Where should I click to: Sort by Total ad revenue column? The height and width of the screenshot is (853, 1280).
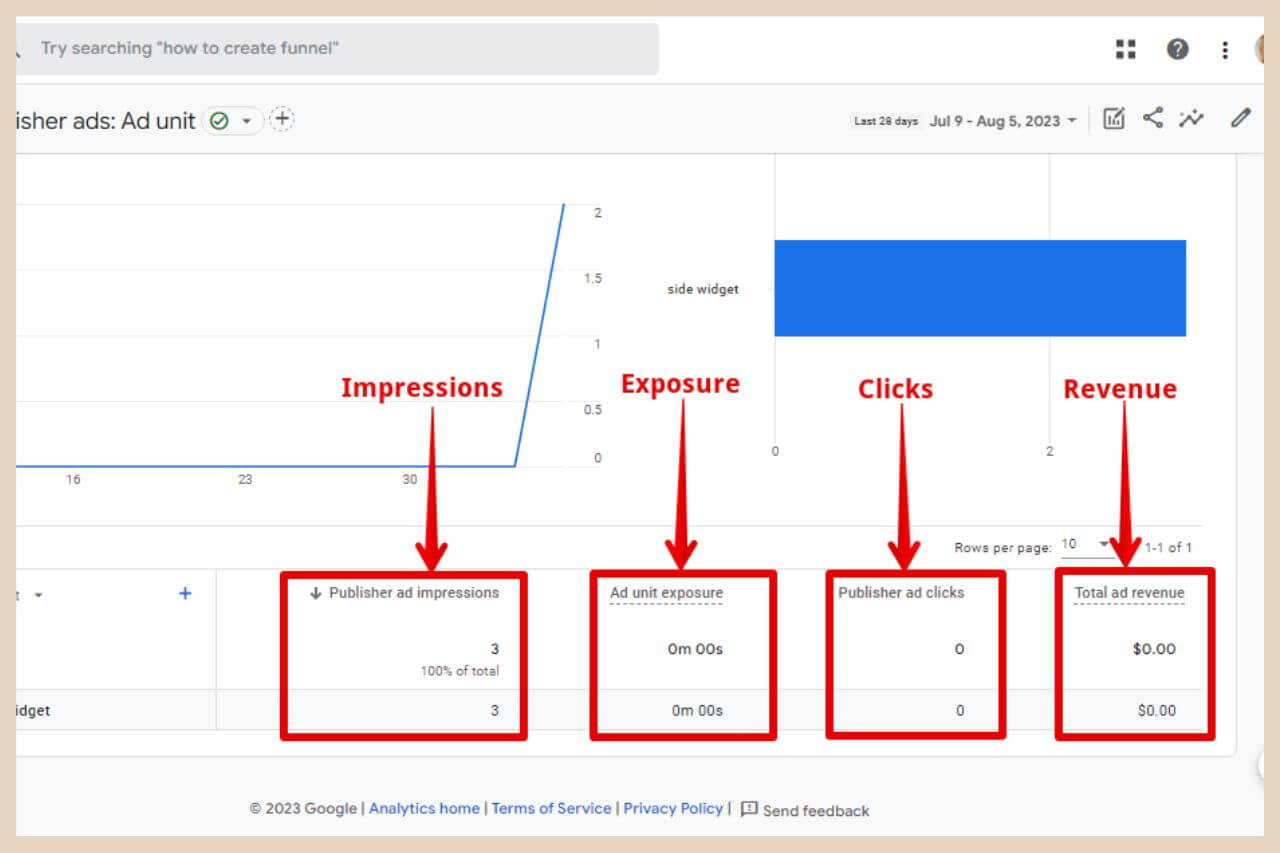click(1129, 593)
